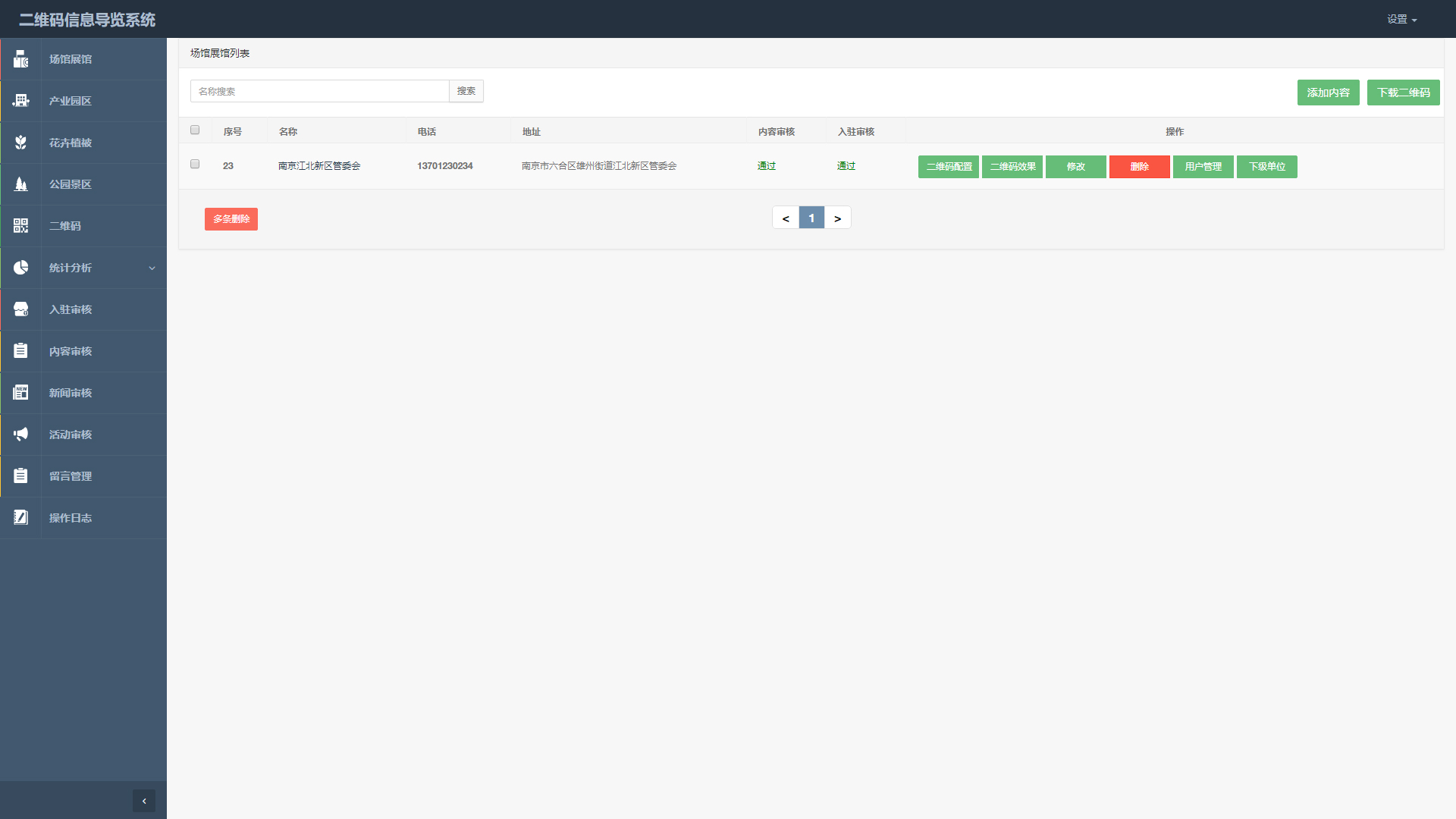This screenshot has height=819, width=1456.
Task: Click the phone number 13701230234
Action: tap(445, 166)
